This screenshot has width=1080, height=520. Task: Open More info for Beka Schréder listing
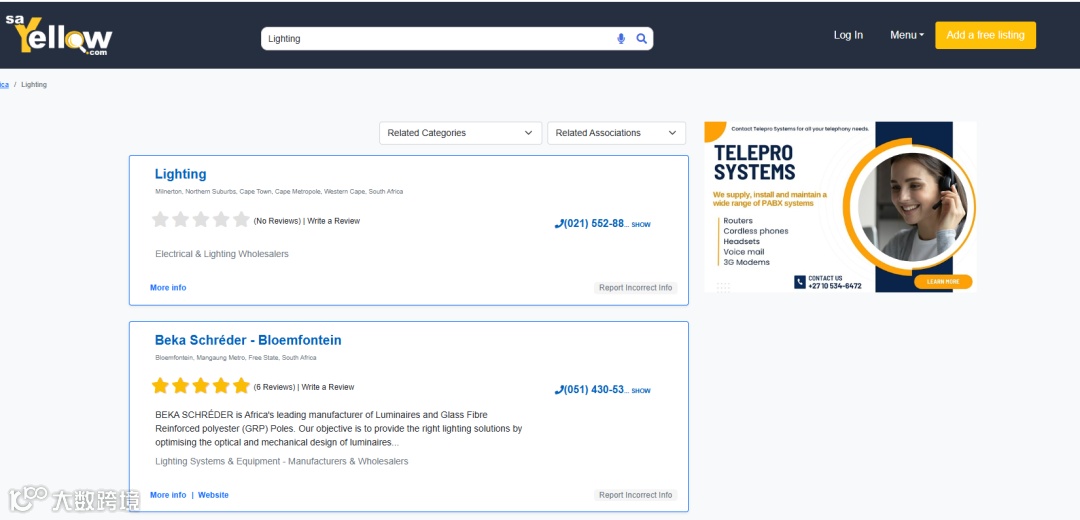click(168, 495)
